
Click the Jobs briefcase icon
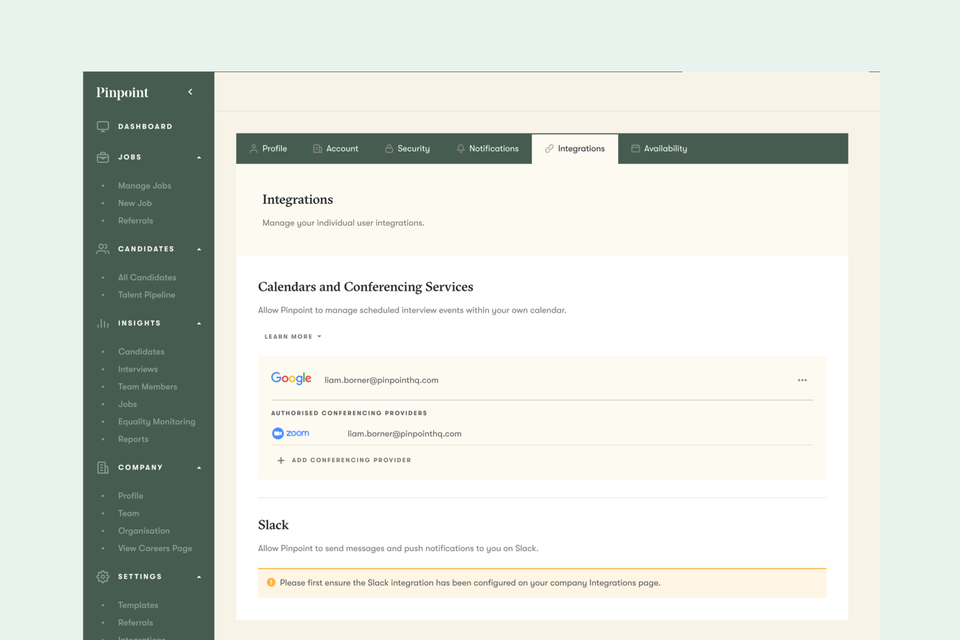103,157
